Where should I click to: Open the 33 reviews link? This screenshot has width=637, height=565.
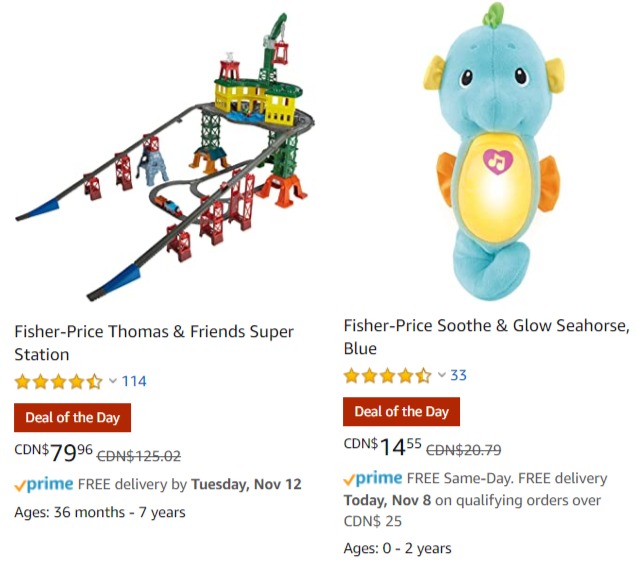coord(459,375)
